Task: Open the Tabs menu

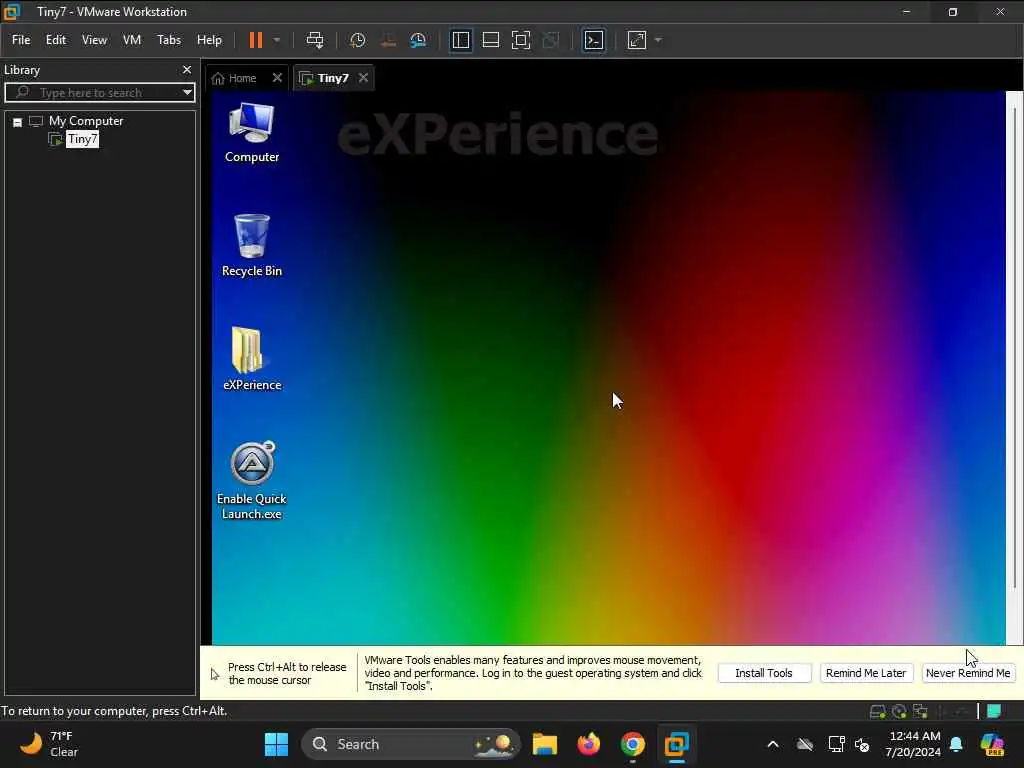Action: click(x=168, y=40)
